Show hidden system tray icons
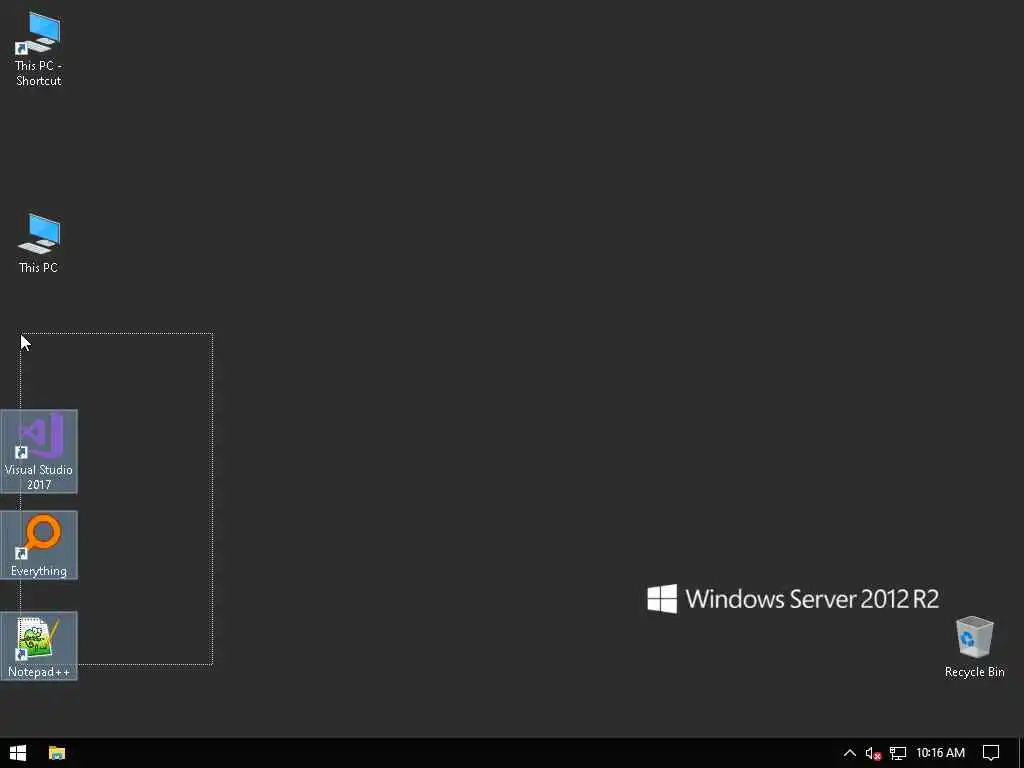Viewport: 1024px width, 768px height. click(849, 753)
